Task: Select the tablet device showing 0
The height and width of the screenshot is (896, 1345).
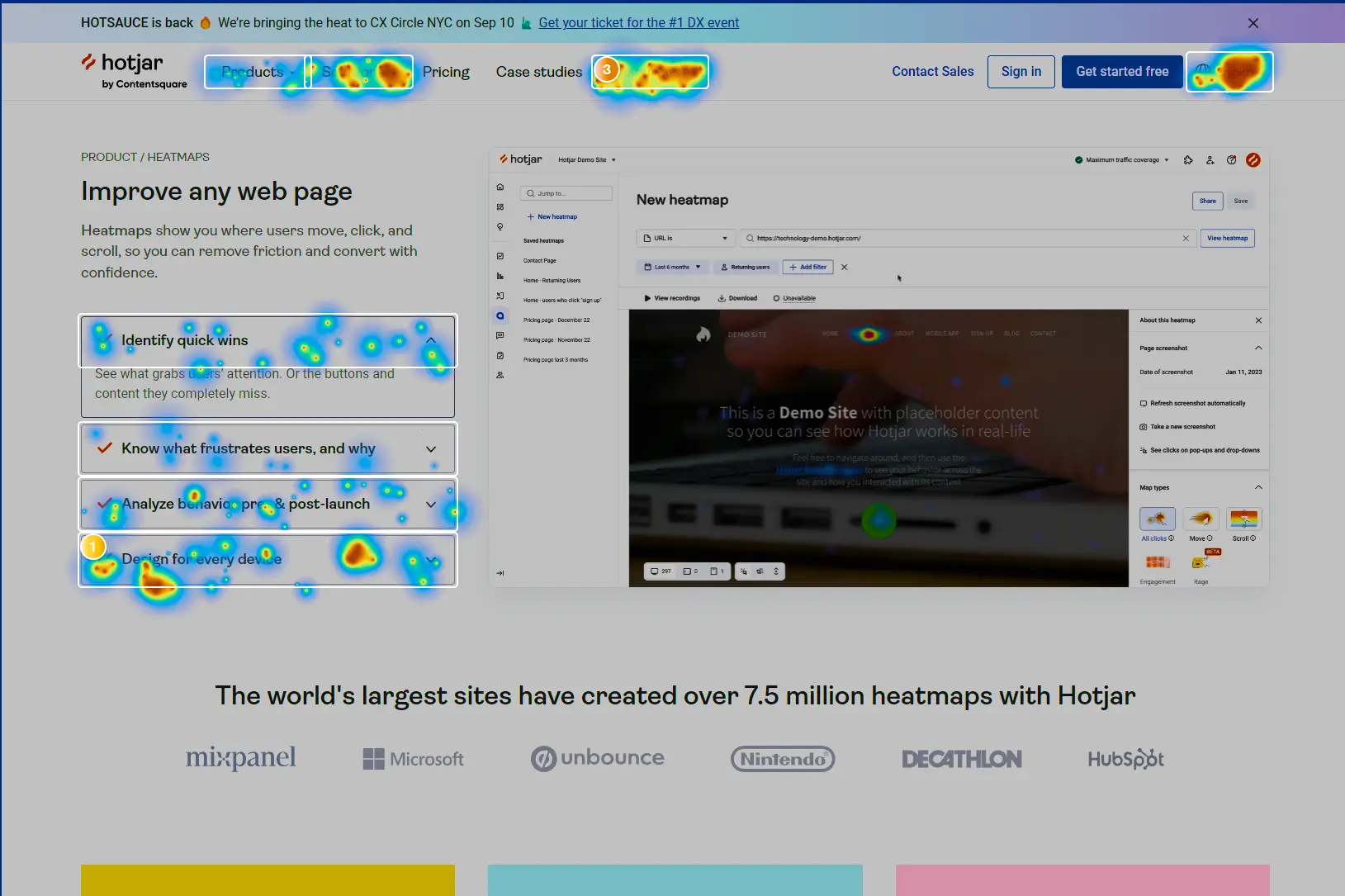Action: point(690,571)
